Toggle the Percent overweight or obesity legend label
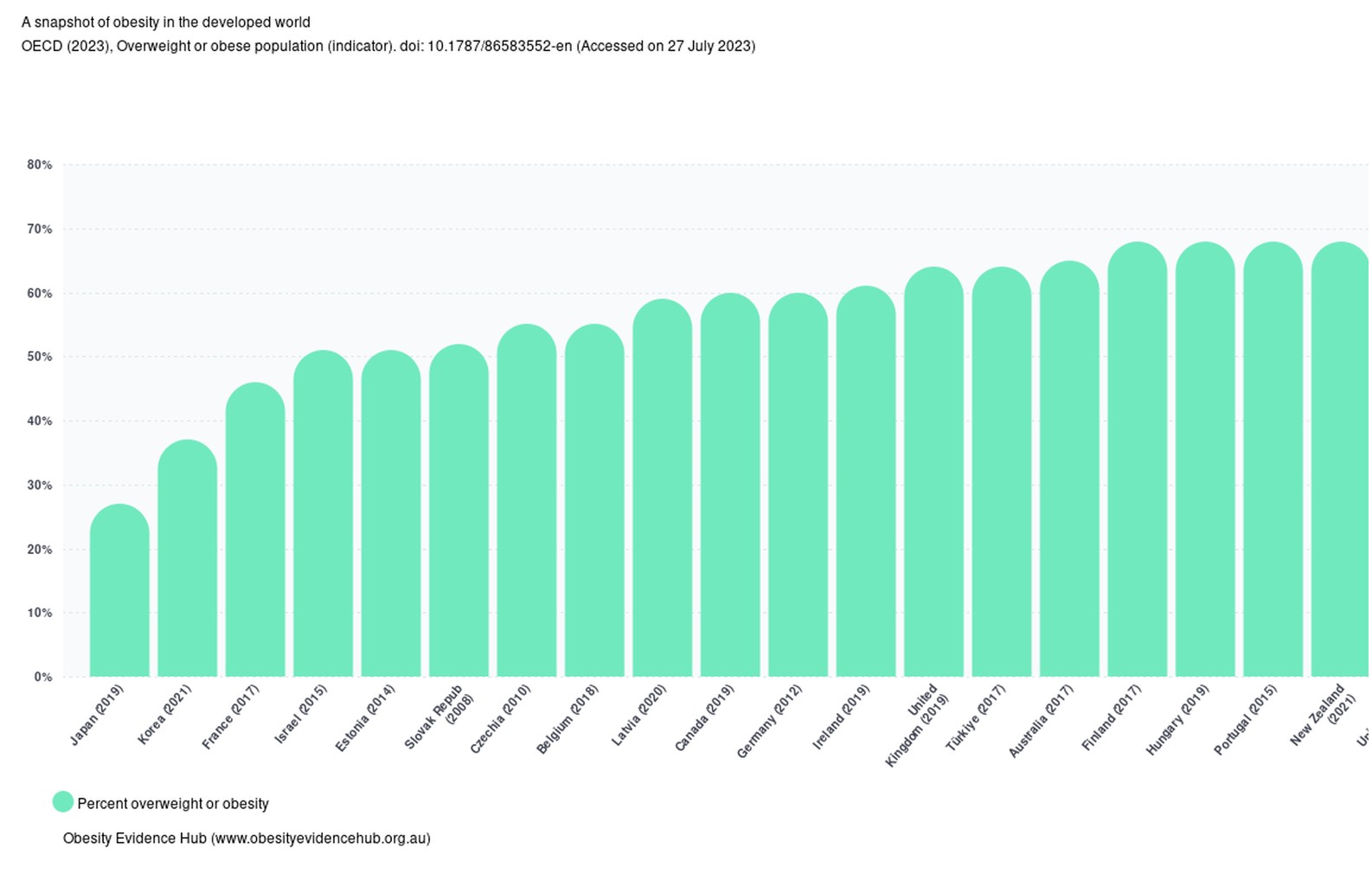The height and width of the screenshot is (874, 1372). 173,804
